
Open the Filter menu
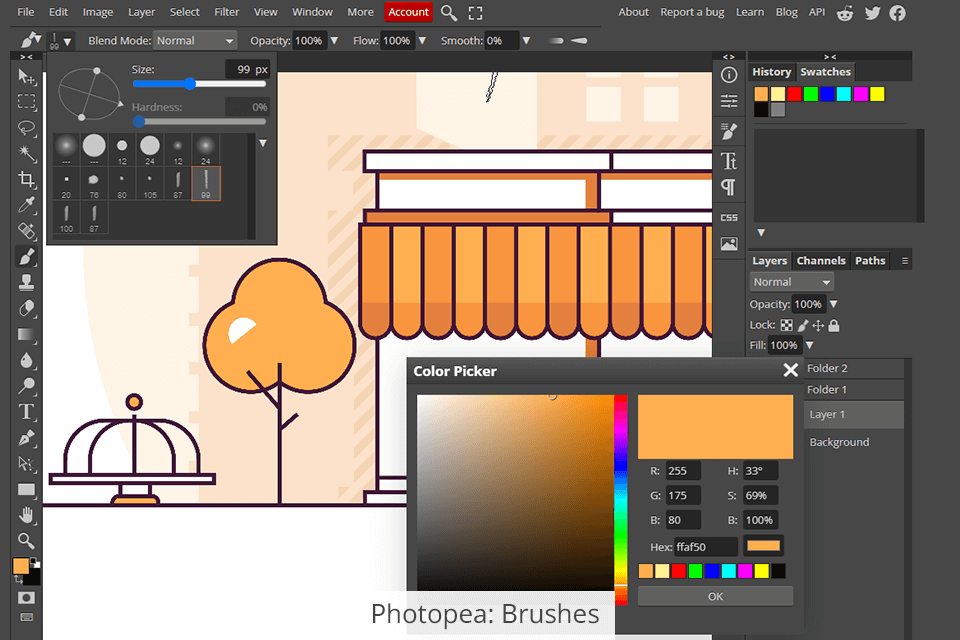[x=227, y=12]
